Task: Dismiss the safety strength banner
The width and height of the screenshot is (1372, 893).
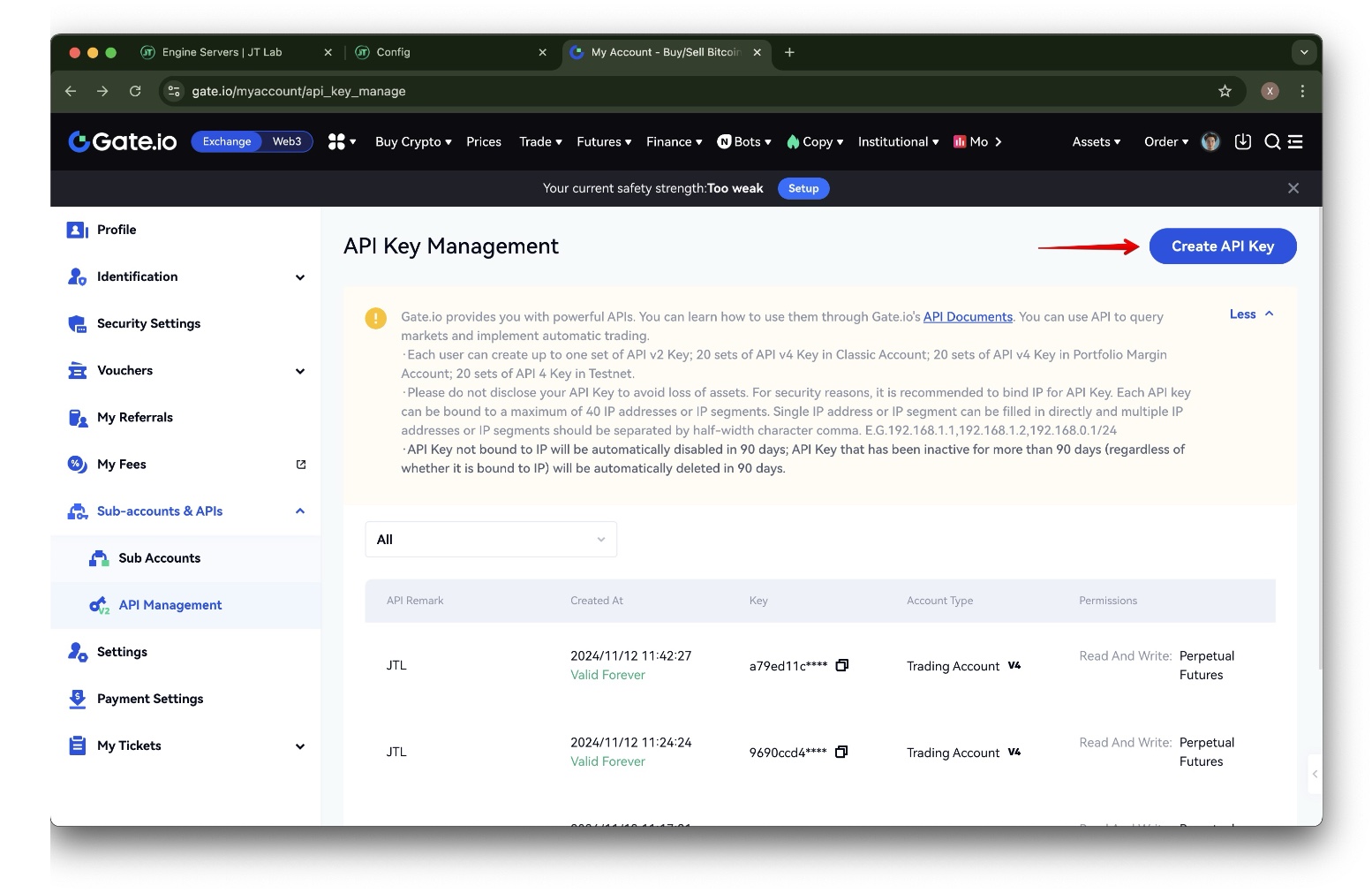Action: (x=1293, y=188)
